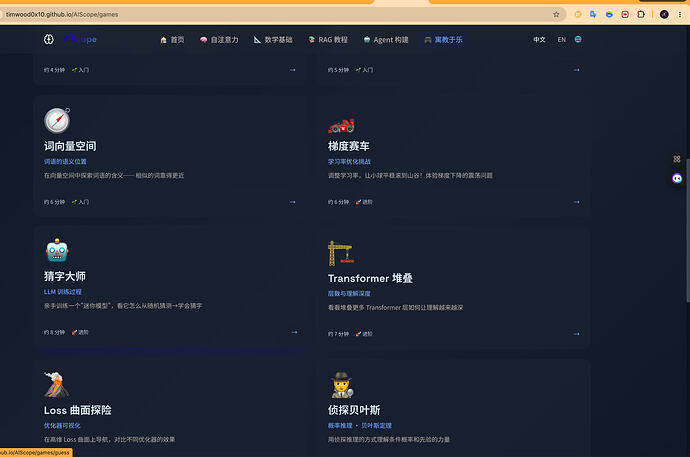Click the page vertical scrollbar thumb
This screenshot has width=690, height=457.
click(x=688, y=230)
